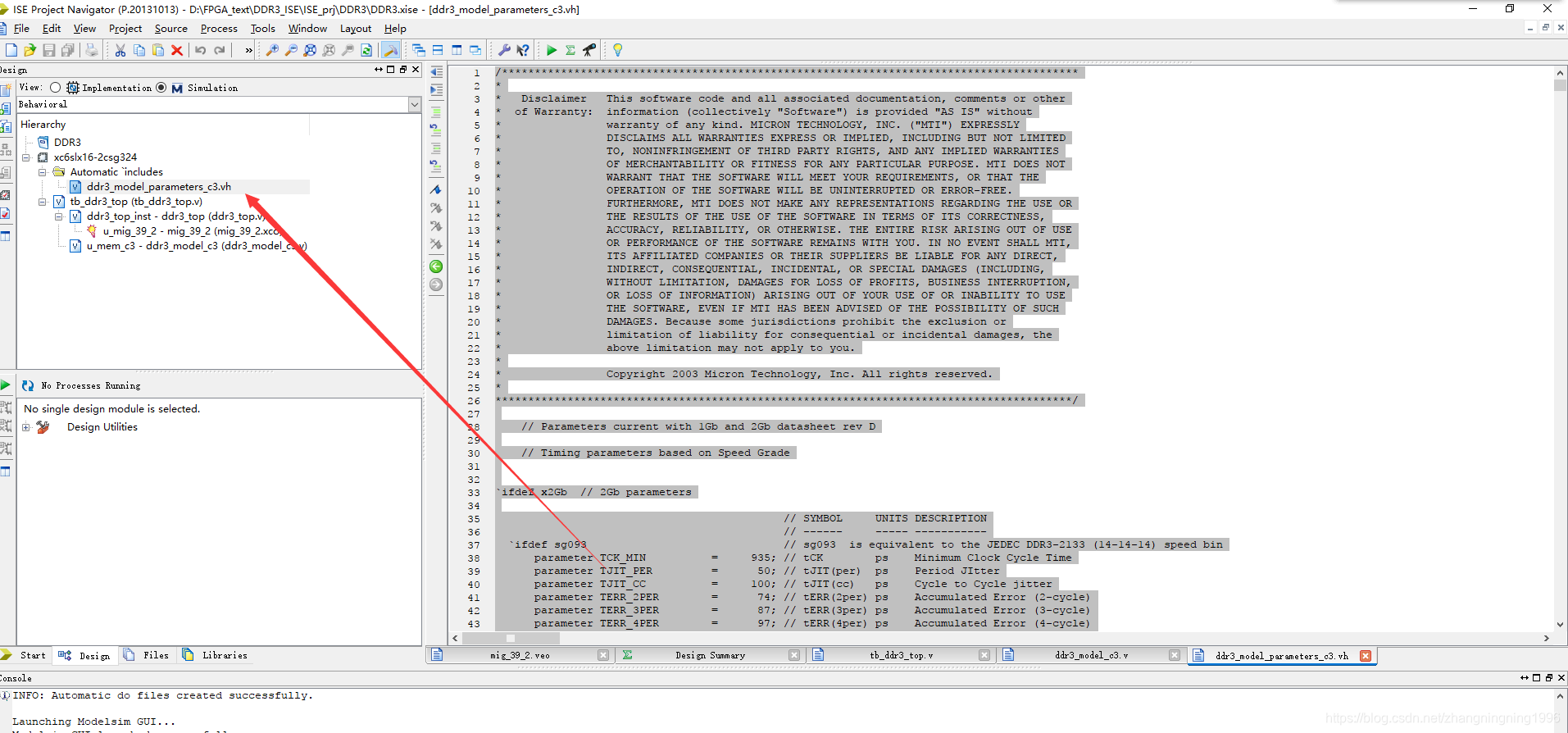The height and width of the screenshot is (733, 1568).
Task: Select u_mig_39_2 core in hierarchy
Action: pyautogui.click(x=193, y=231)
